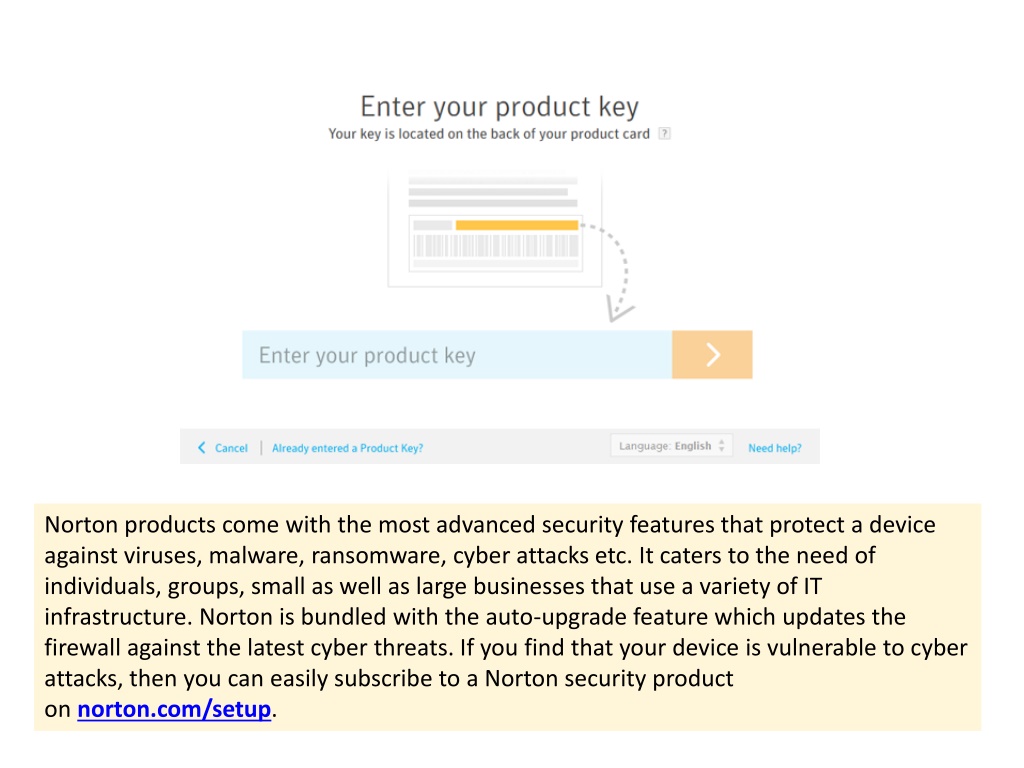The height and width of the screenshot is (768, 1024).
Task: Click the product card location subtitle text
Action: click(489, 134)
